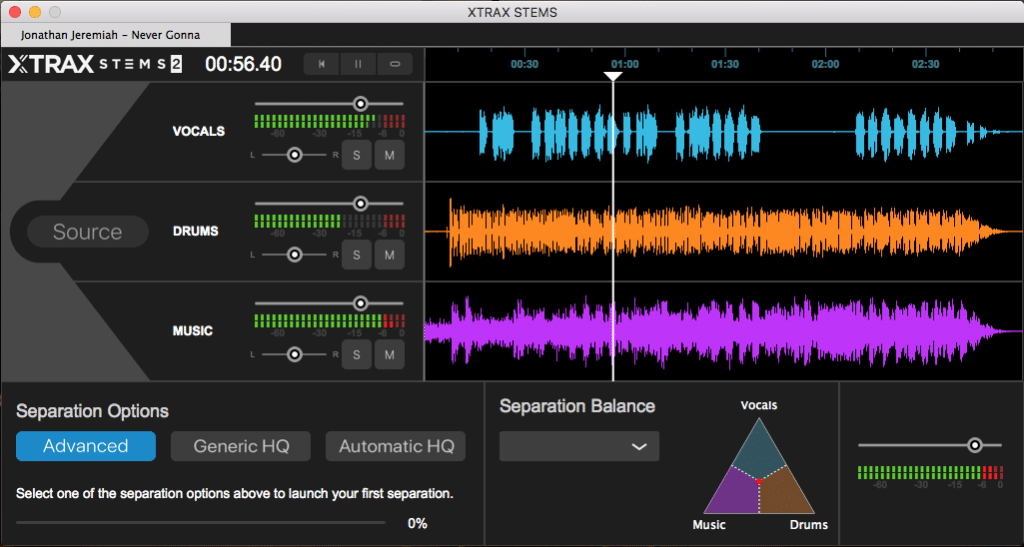Solo the Drums track
This screenshot has width=1024, height=547.
pos(357,255)
